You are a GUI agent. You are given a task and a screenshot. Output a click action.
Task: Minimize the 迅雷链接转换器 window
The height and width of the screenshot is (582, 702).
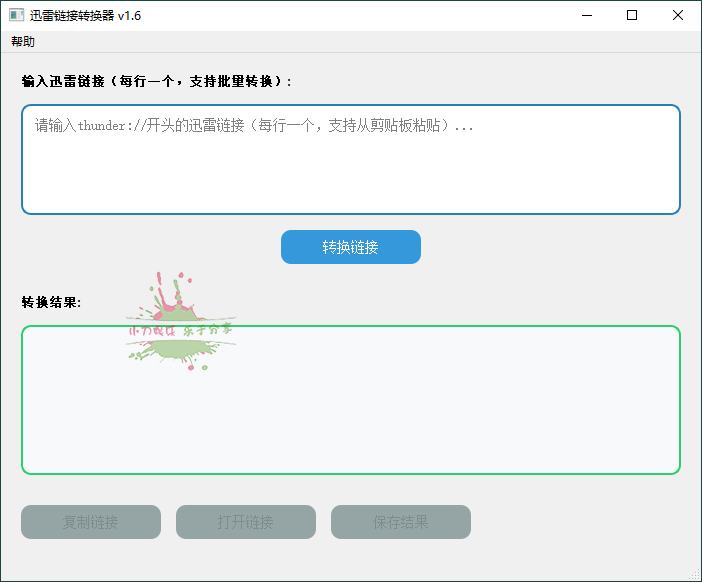(585, 15)
